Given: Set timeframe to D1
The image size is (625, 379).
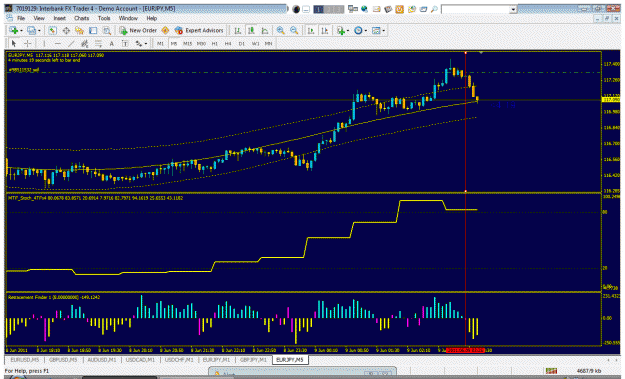Looking at the screenshot, I should click(x=242, y=43).
